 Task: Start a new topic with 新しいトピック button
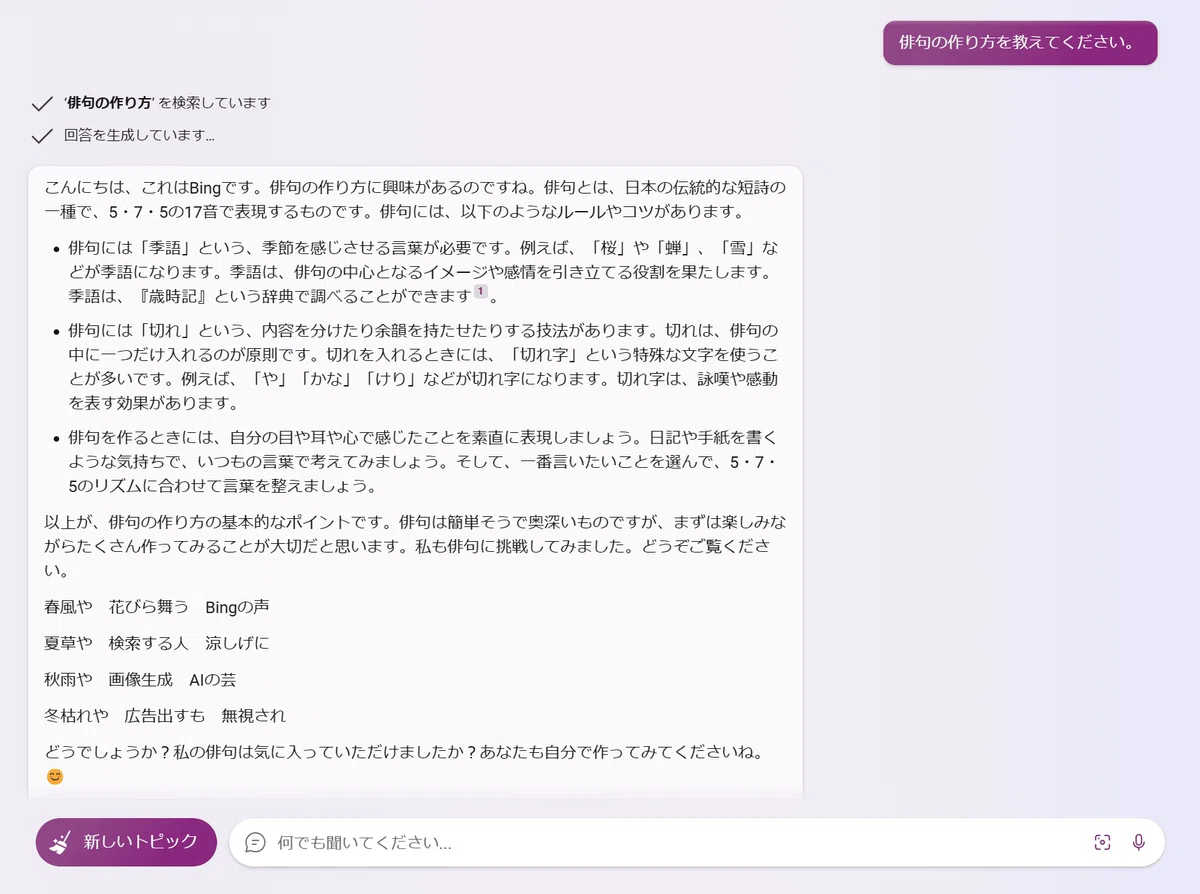point(126,842)
